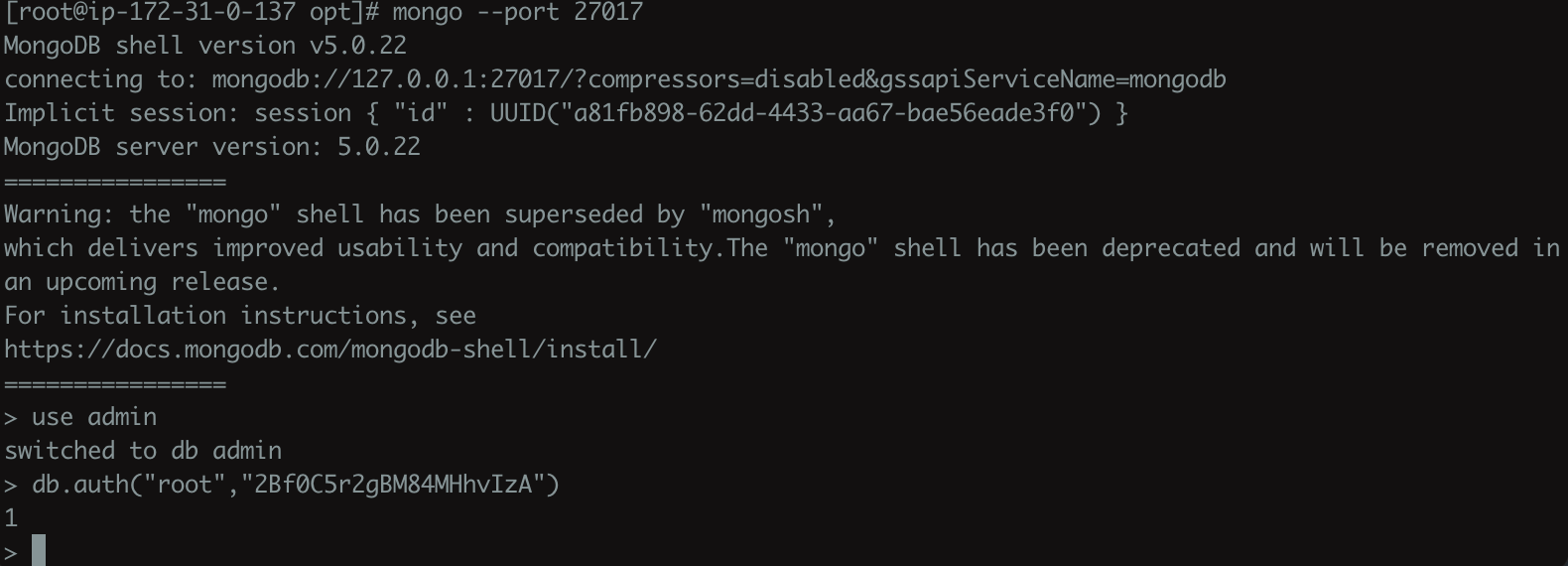
Task: Place cursor at the blinking terminal cursor block
Action: point(39,550)
